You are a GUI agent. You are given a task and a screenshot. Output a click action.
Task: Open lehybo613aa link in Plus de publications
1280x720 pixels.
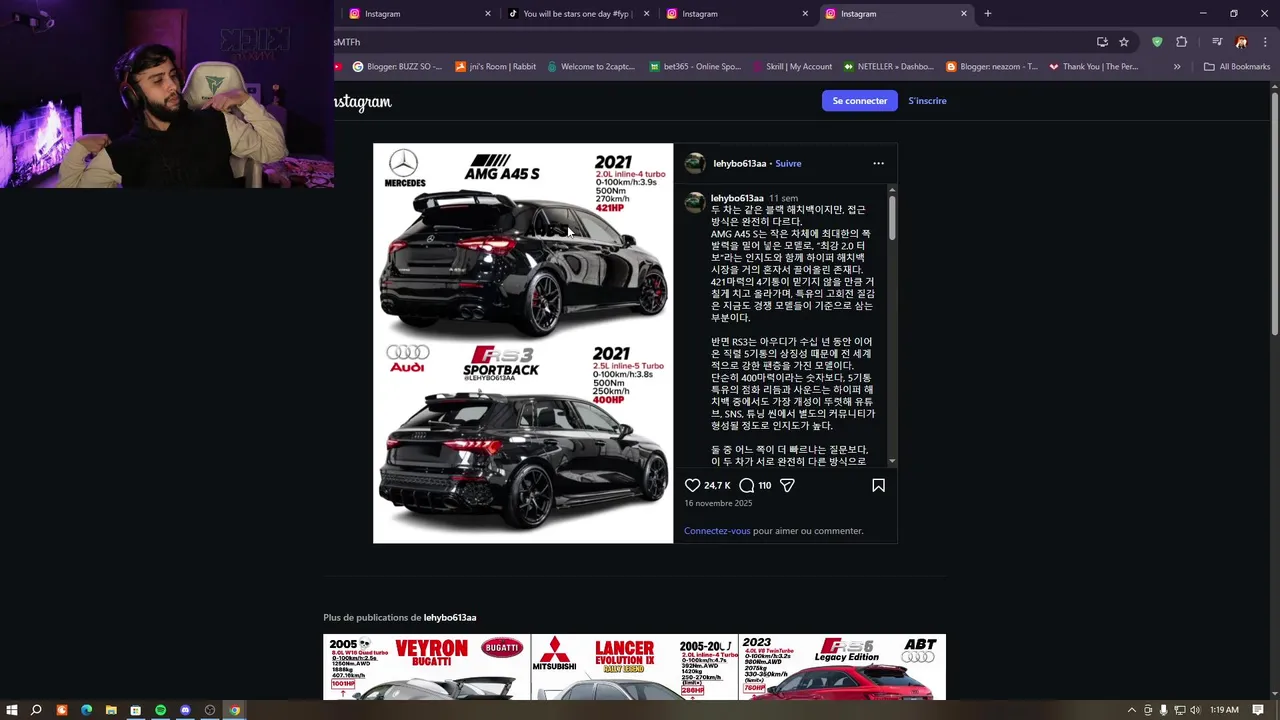[450, 618]
